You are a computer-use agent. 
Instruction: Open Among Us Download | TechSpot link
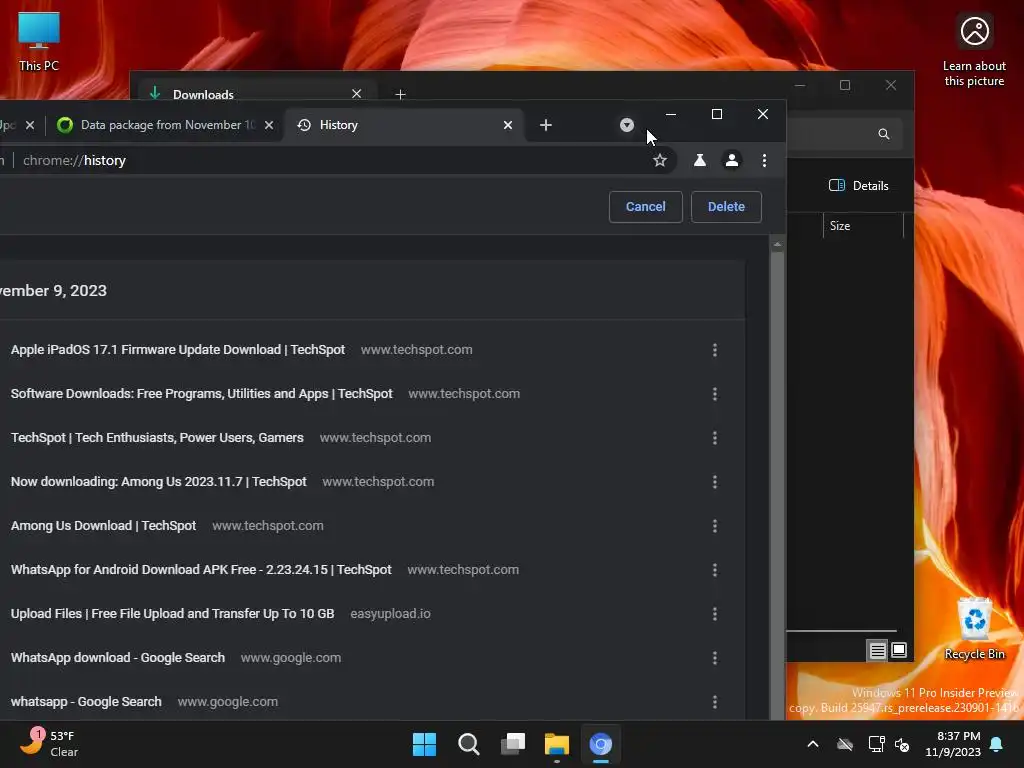point(103,526)
